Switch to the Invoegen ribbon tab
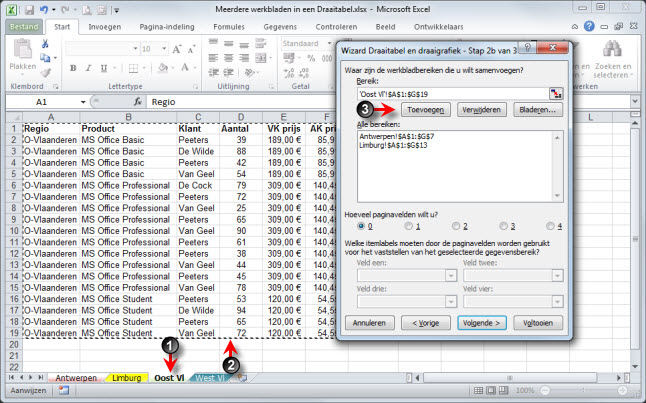 105,27
